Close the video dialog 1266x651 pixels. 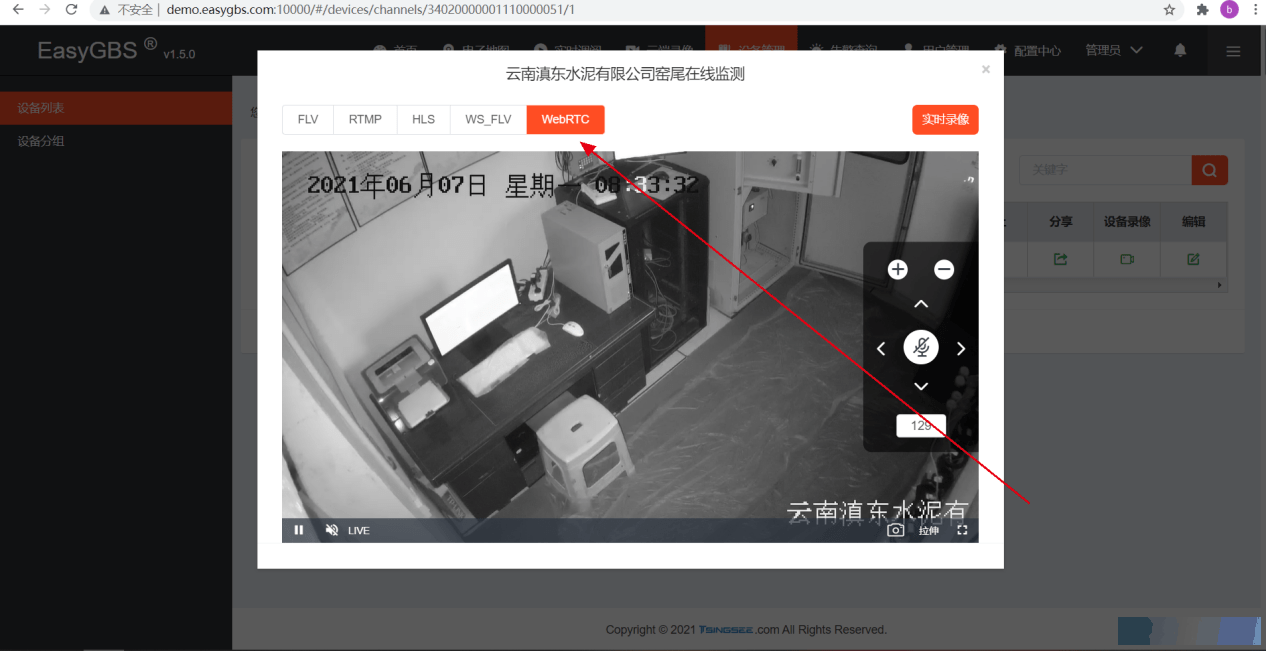[986, 70]
